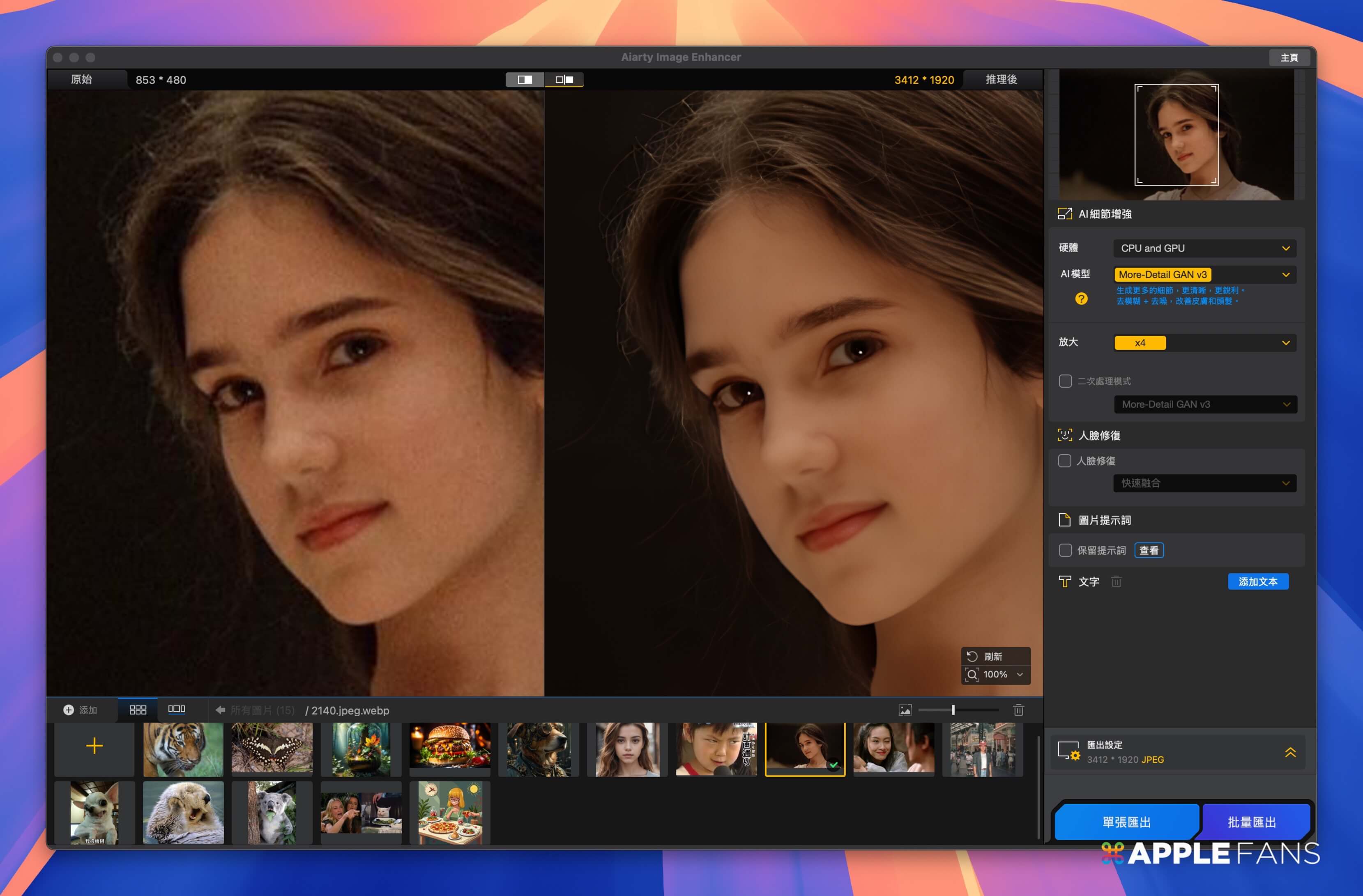Click the thumbnail size slider
Screen dimensions: 1363x896
point(953,710)
